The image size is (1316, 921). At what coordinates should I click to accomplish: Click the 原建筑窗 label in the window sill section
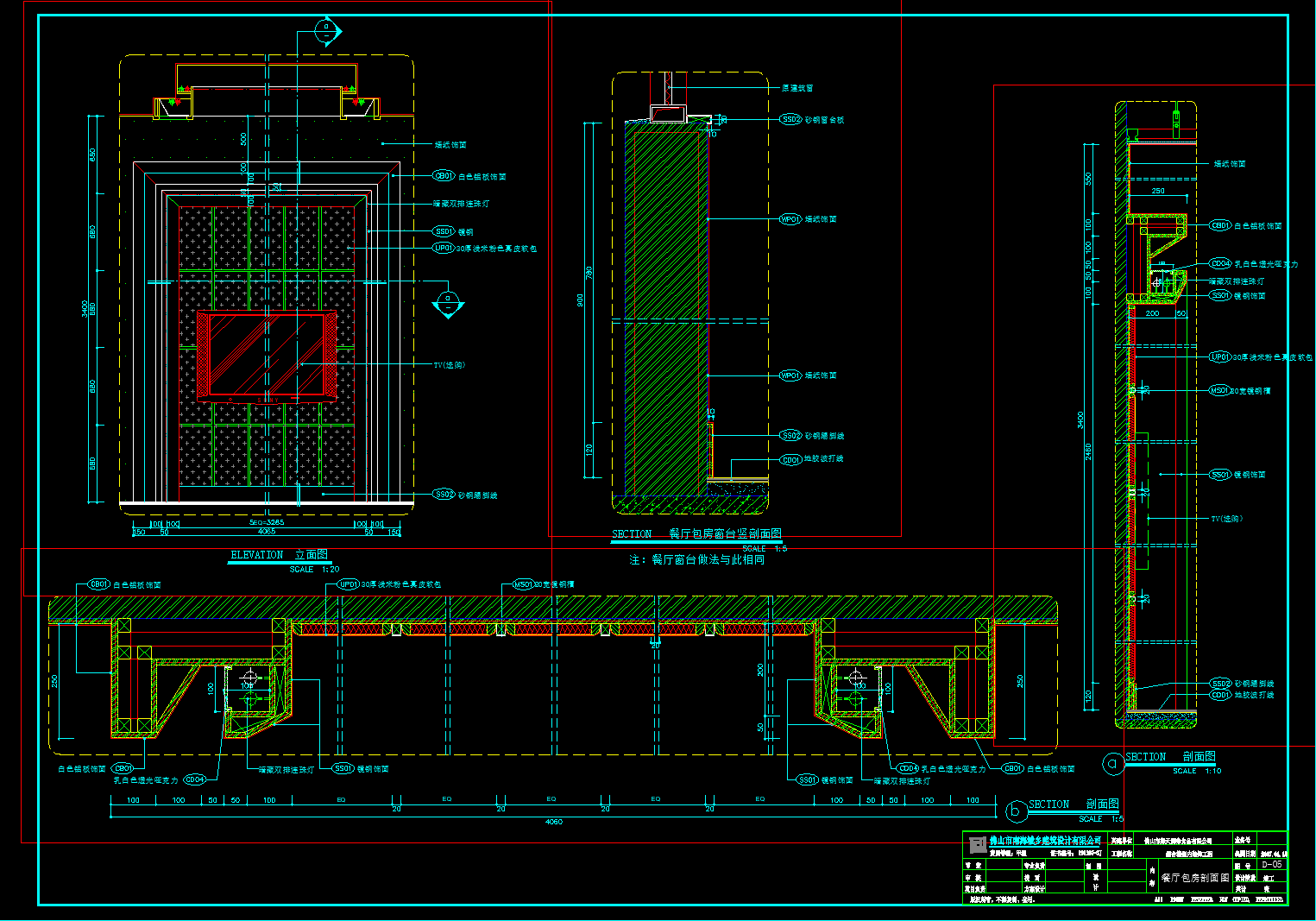(797, 88)
